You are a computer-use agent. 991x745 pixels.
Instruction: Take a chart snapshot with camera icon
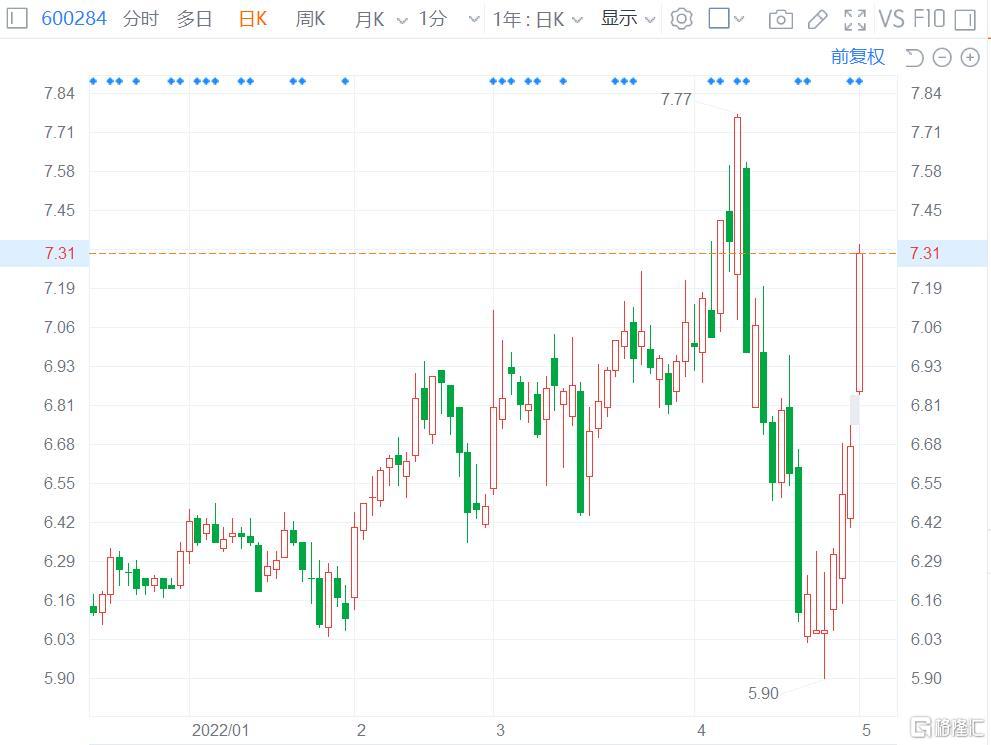[781, 20]
